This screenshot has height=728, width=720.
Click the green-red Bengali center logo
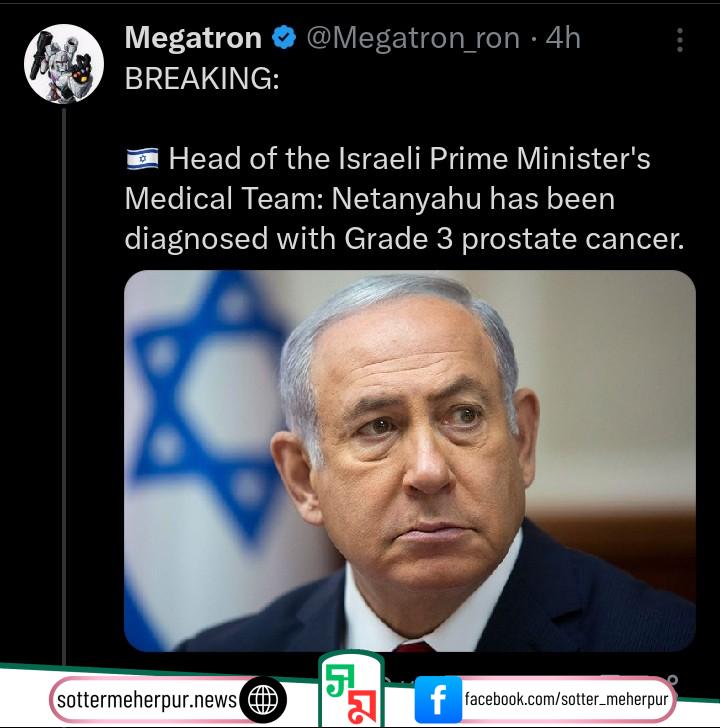pyautogui.click(x=351, y=690)
